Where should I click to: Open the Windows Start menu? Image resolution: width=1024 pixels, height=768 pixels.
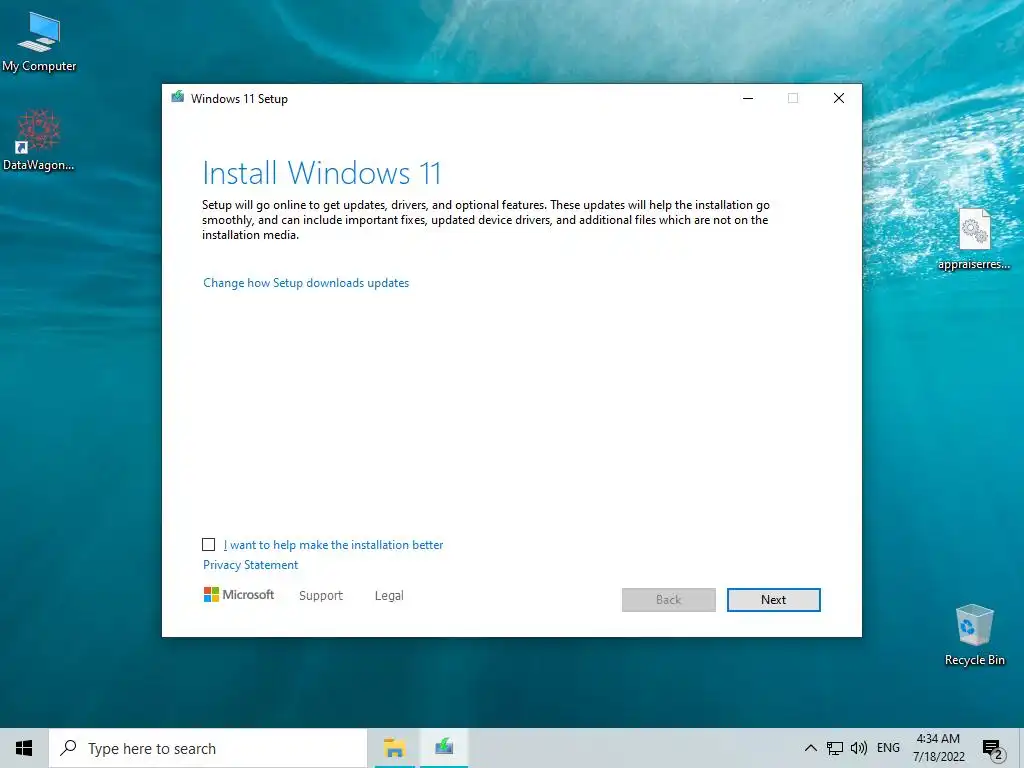(24, 748)
